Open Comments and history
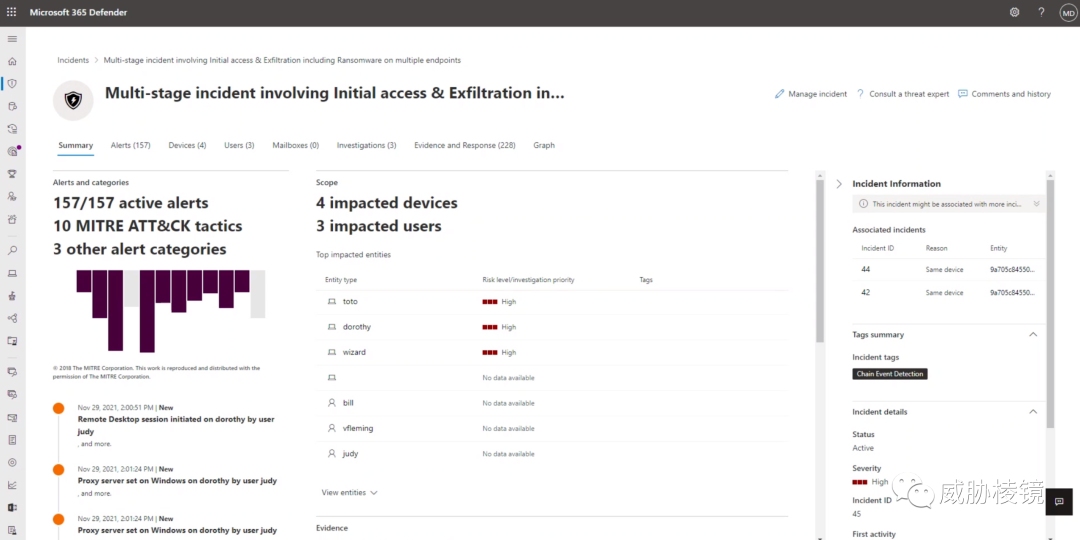 [x=1004, y=94]
